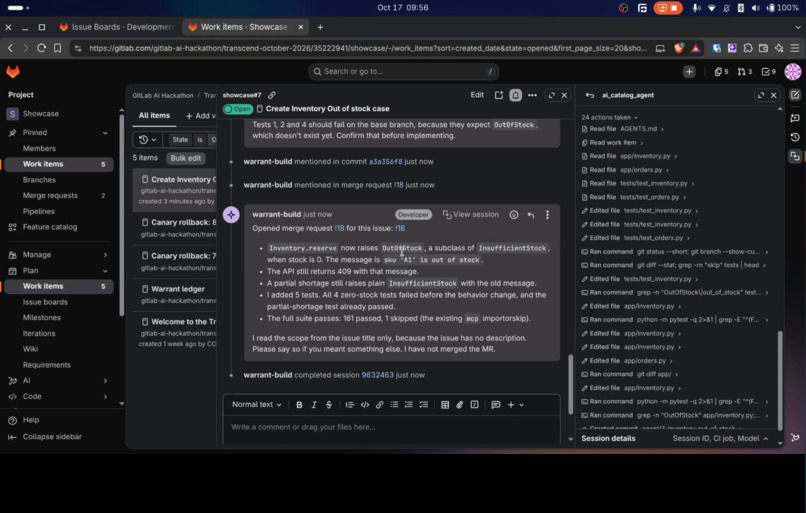This screenshot has width=806, height=513.
Task: Open assigned issues counter showing 5
Action: (x=722, y=72)
